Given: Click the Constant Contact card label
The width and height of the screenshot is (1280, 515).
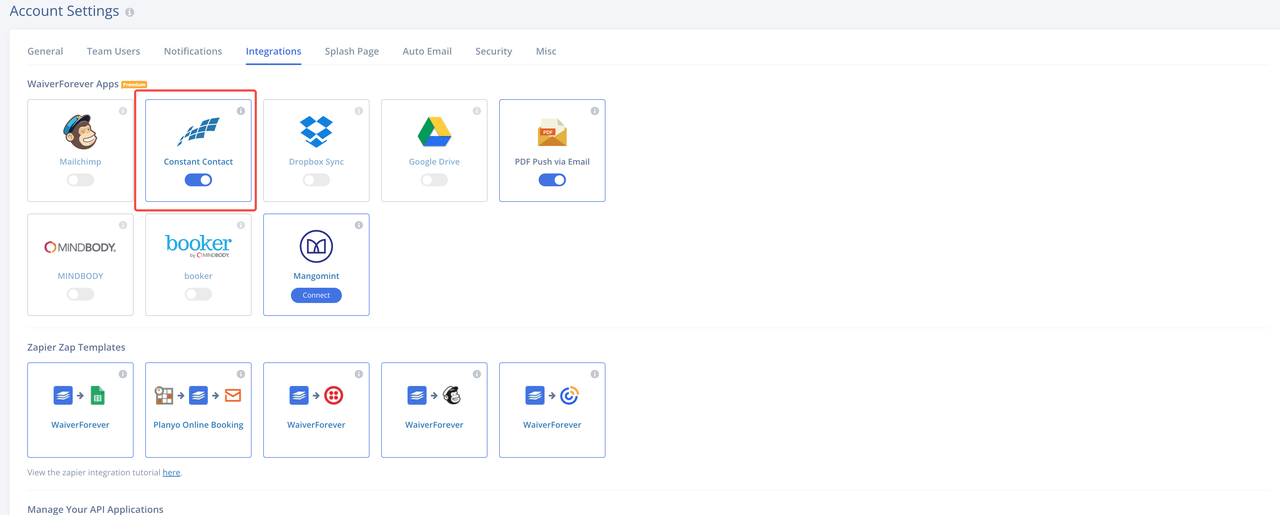Looking at the screenshot, I should click(x=198, y=161).
